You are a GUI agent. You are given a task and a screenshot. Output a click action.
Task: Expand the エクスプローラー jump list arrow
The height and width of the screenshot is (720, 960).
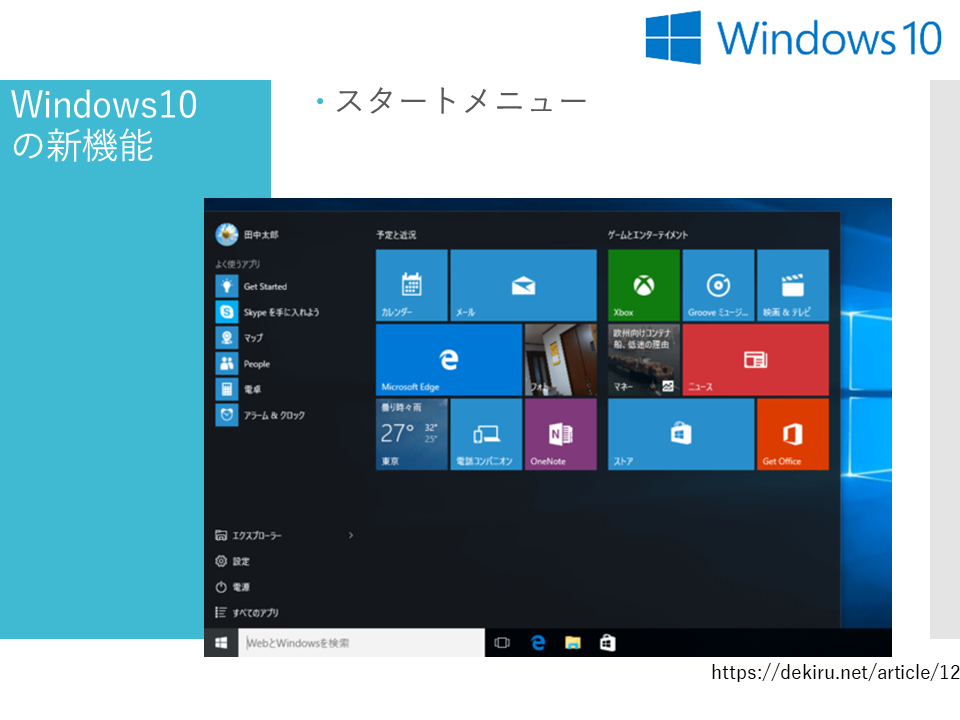(x=351, y=535)
